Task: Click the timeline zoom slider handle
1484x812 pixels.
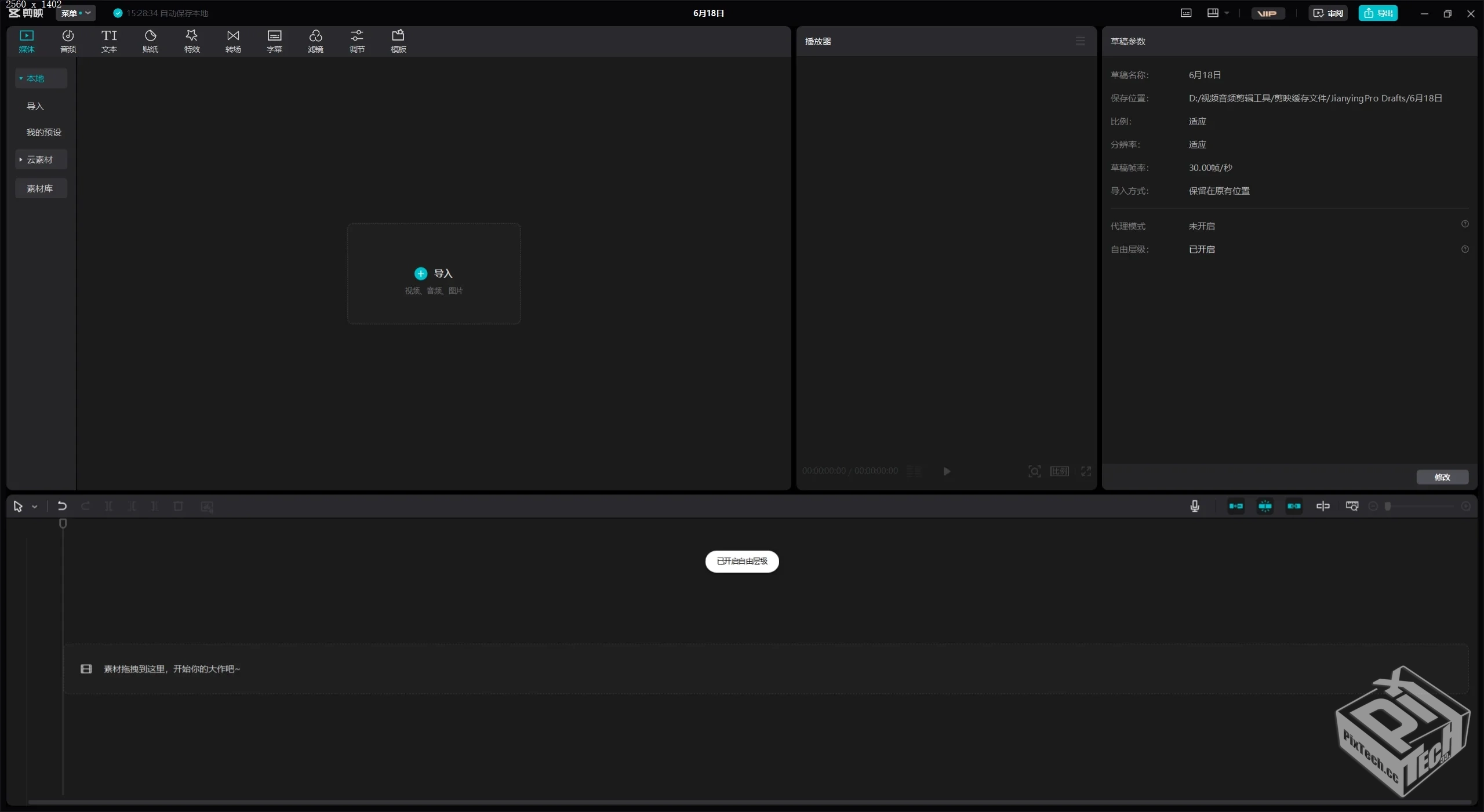Action: pyautogui.click(x=1388, y=506)
